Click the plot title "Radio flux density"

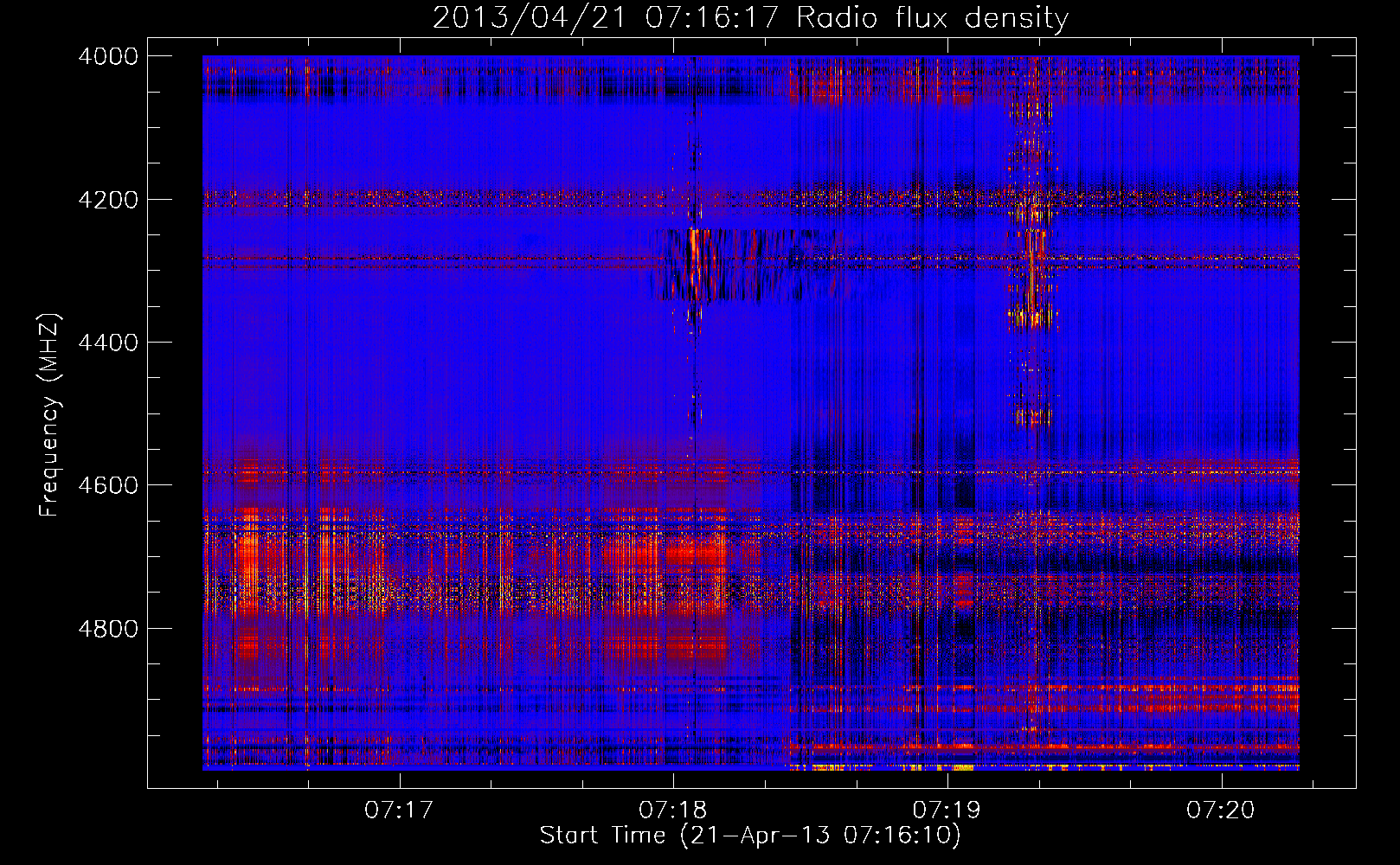[933, 18]
